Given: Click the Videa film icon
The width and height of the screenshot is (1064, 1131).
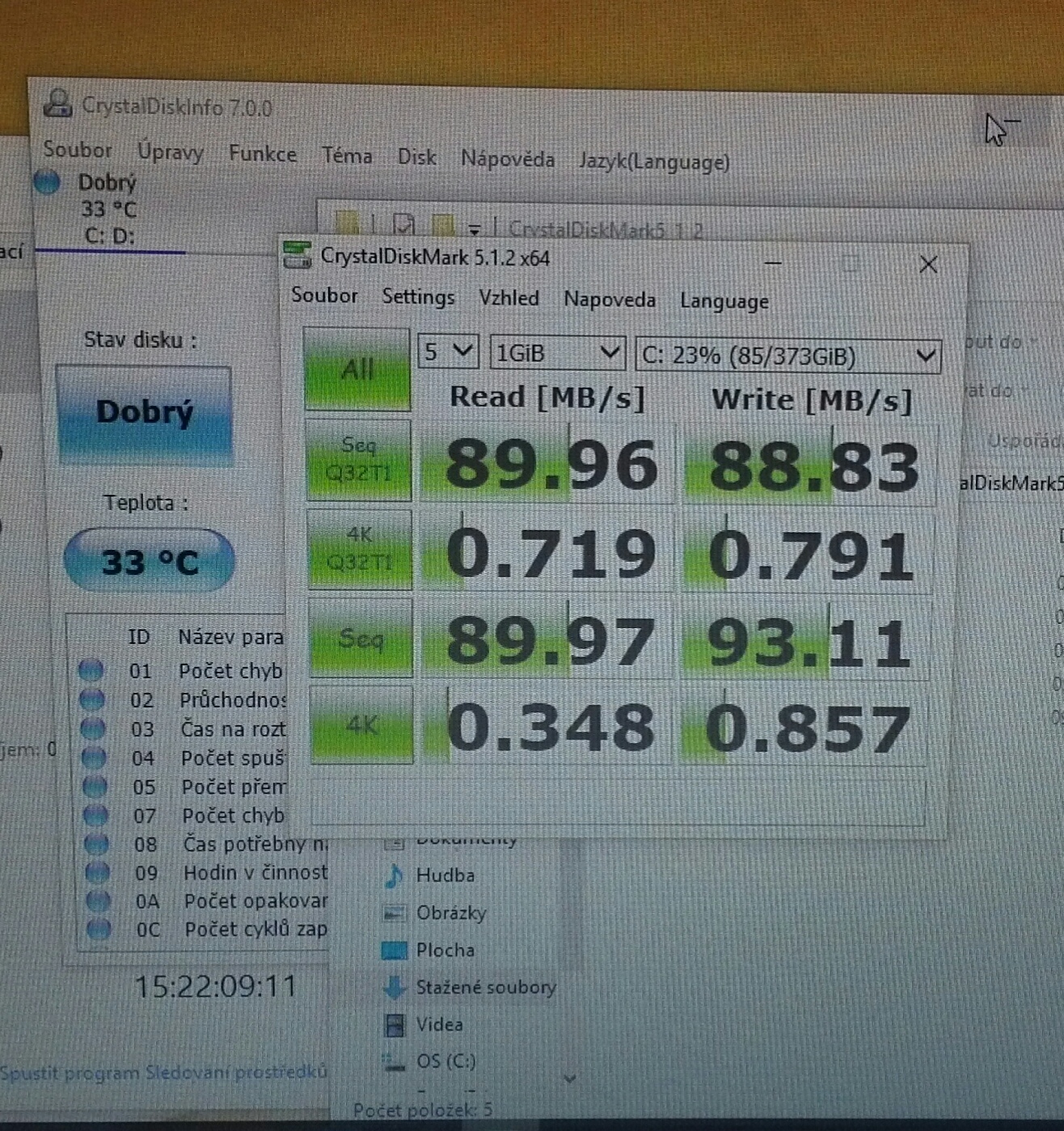Looking at the screenshot, I should click(395, 1024).
